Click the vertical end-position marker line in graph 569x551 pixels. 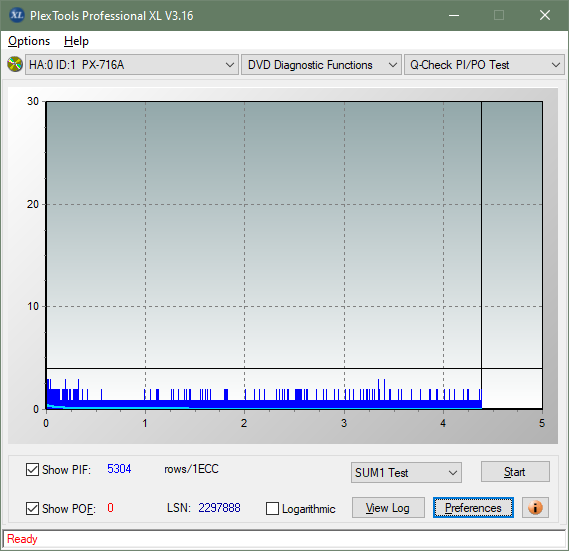(x=482, y=254)
